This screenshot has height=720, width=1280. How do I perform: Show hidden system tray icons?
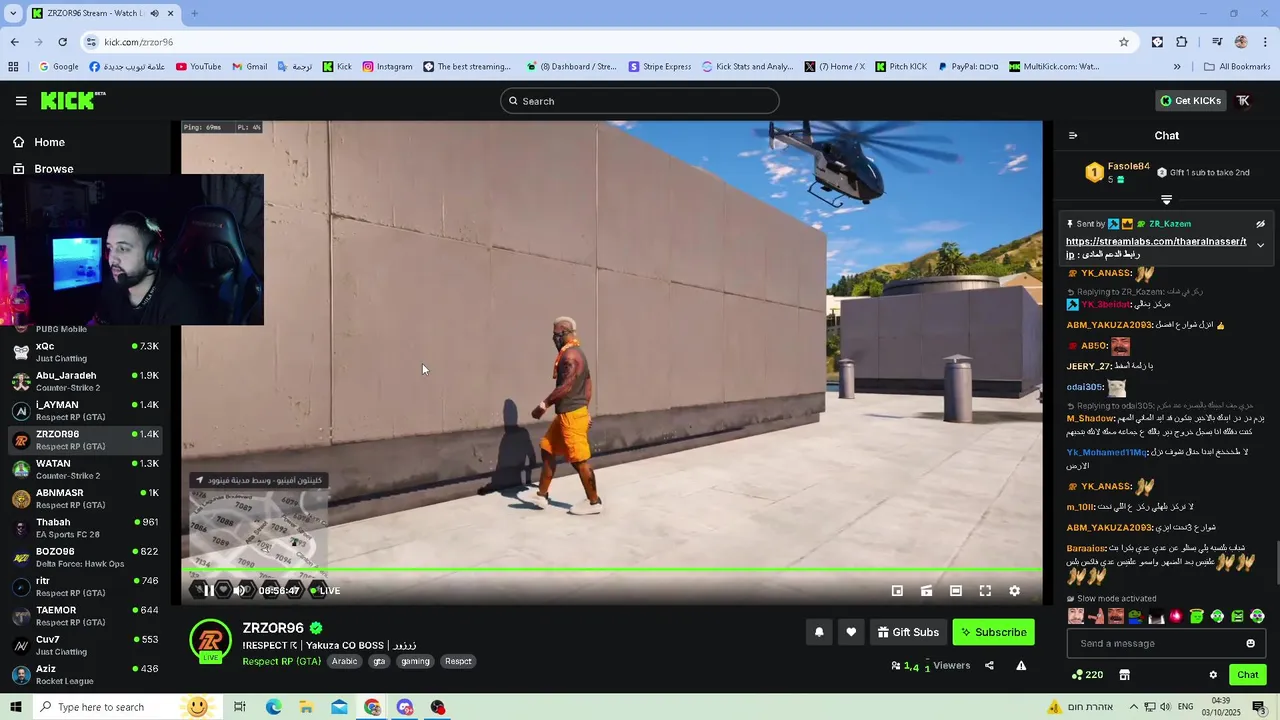[x=1133, y=707]
